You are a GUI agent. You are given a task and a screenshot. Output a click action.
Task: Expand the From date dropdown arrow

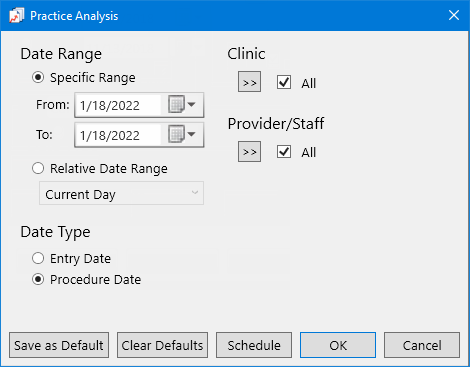tap(191, 105)
